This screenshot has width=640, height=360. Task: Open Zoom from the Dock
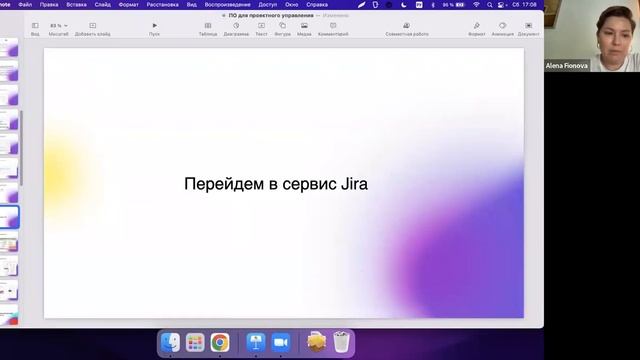pos(280,342)
